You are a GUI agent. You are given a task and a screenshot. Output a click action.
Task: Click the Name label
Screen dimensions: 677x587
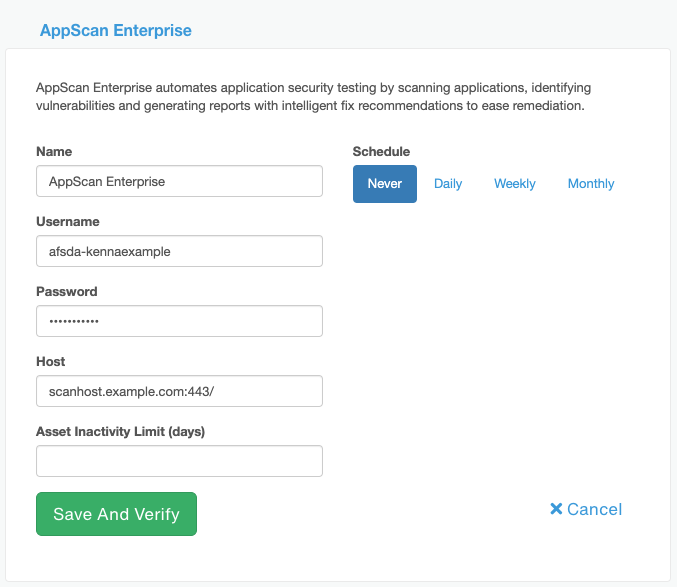54,151
